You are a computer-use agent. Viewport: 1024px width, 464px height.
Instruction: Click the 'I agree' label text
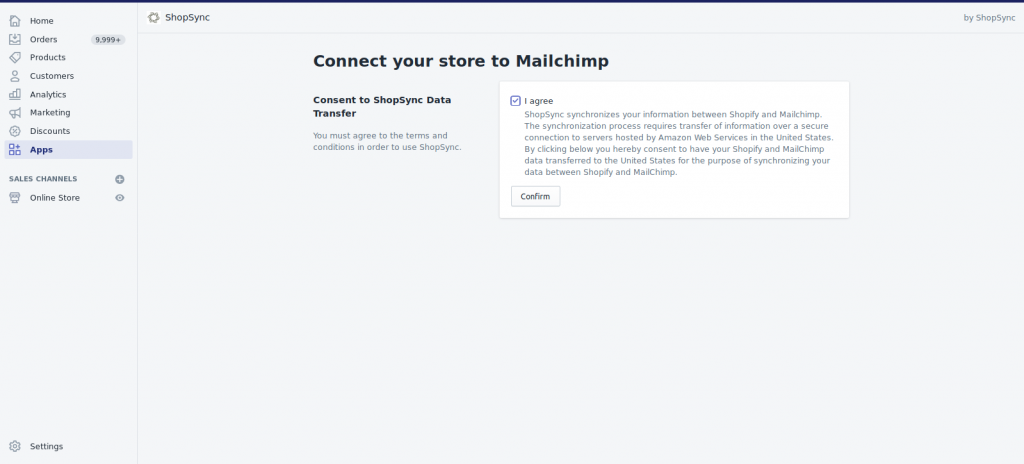click(539, 101)
